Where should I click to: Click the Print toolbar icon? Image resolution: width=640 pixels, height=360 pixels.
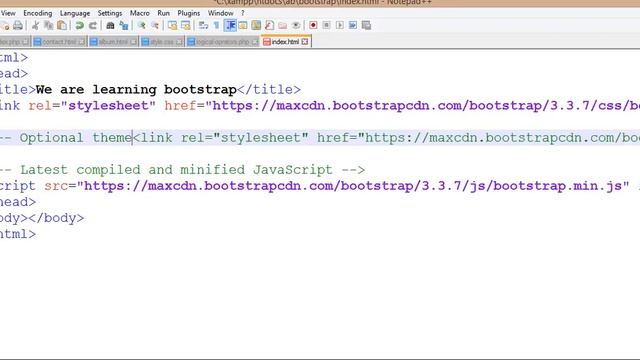point(18,25)
